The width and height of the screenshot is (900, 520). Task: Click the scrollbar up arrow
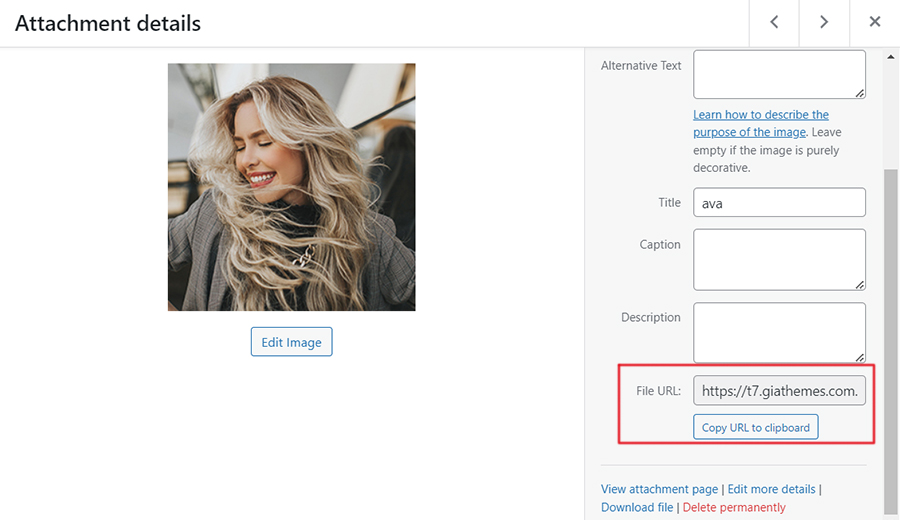click(x=891, y=58)
